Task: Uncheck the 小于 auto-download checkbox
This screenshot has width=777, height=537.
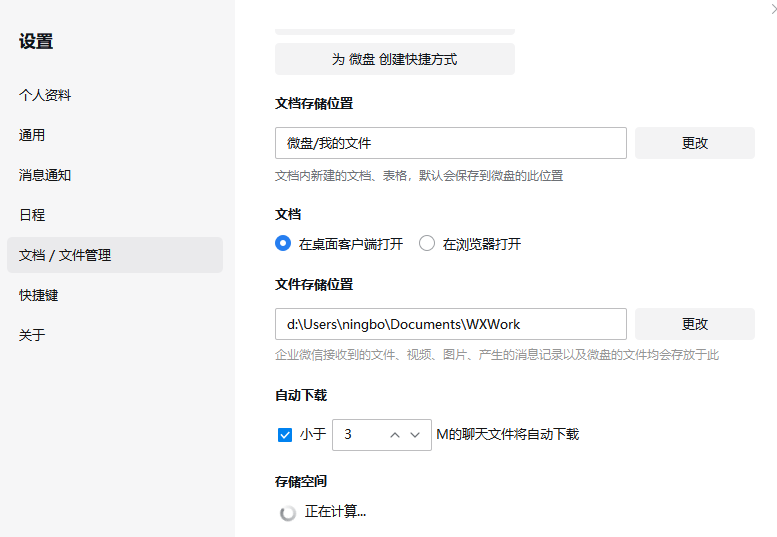Action: 285,435
